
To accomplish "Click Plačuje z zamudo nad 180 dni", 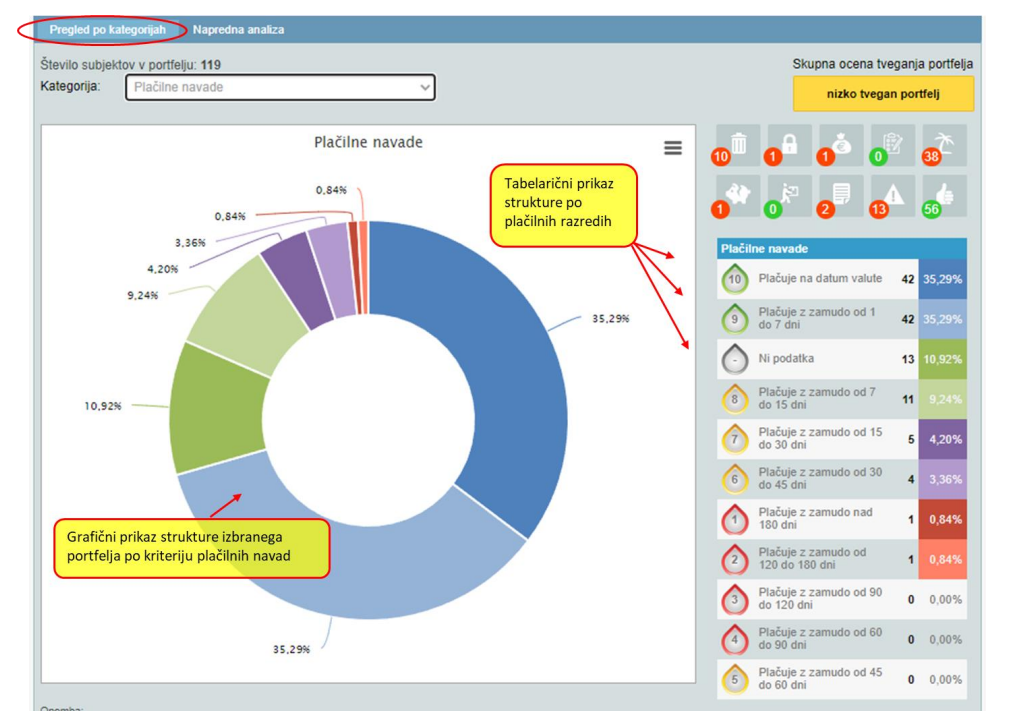I will point(815,519).
